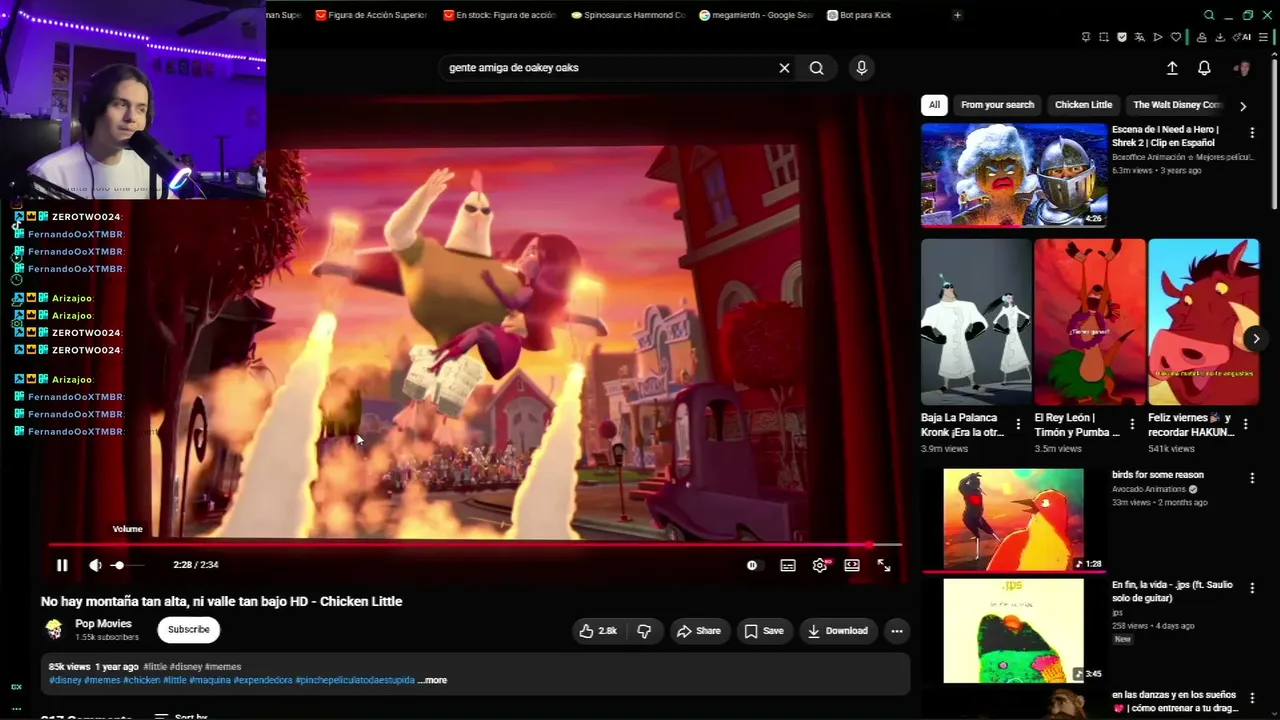Enter fullscreen mode
Viewport: 1280px width, 720px height.
884,565
